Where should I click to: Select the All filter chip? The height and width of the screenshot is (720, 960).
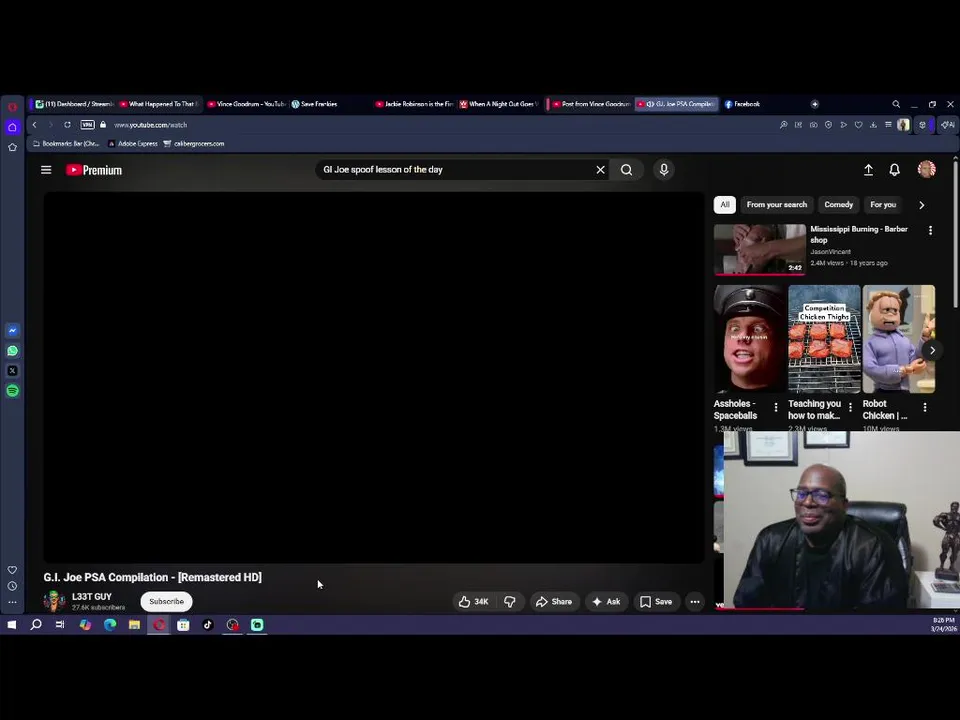[x=725, y=204]
